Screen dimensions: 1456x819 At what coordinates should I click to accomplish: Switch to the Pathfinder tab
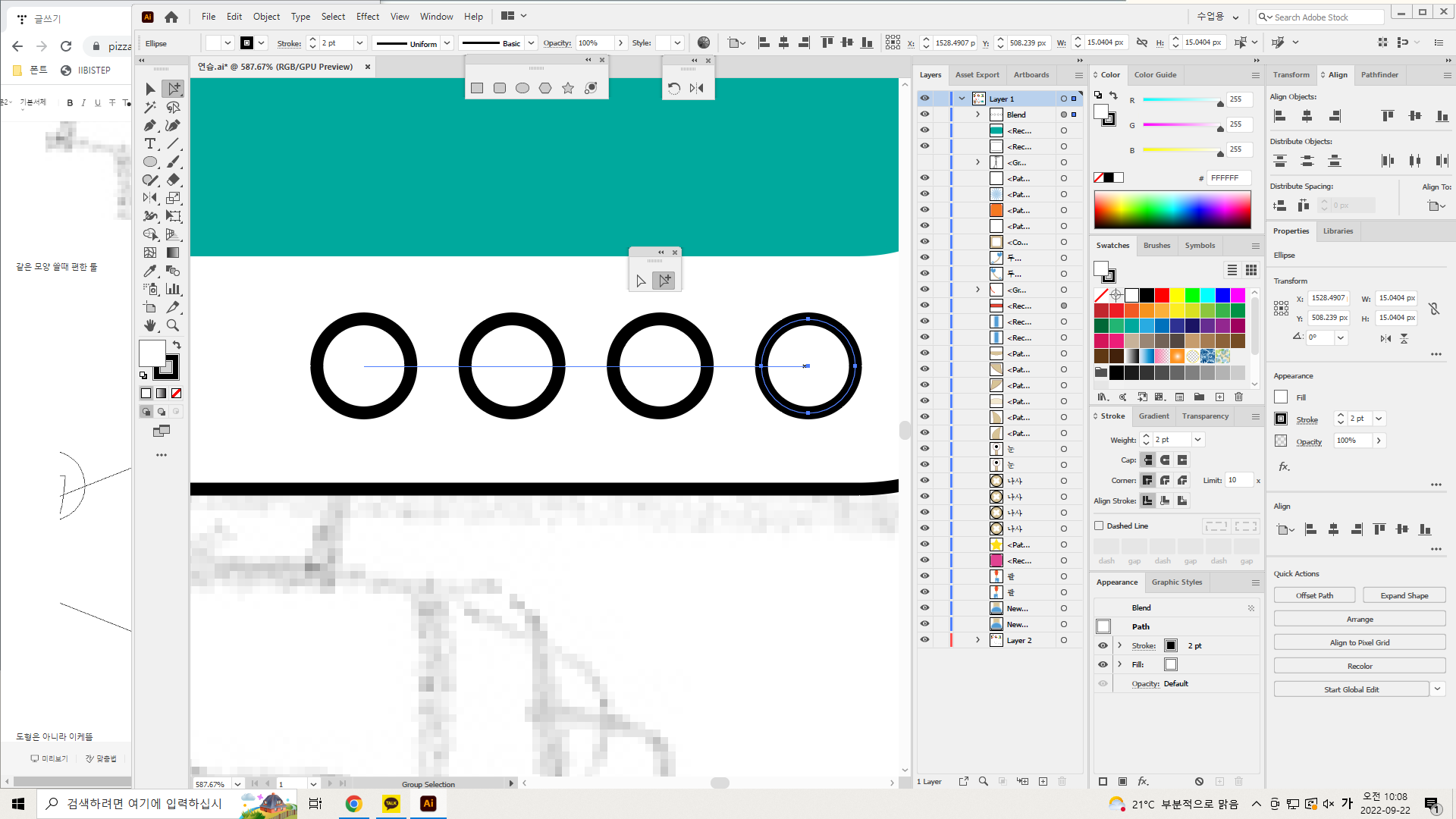coord(1379,75)
